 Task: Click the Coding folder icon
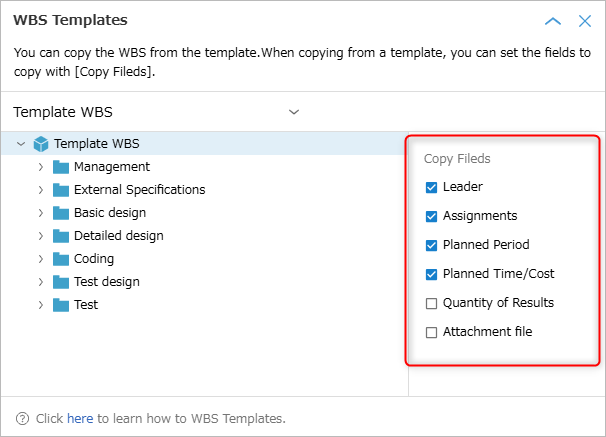click(61, 259)
